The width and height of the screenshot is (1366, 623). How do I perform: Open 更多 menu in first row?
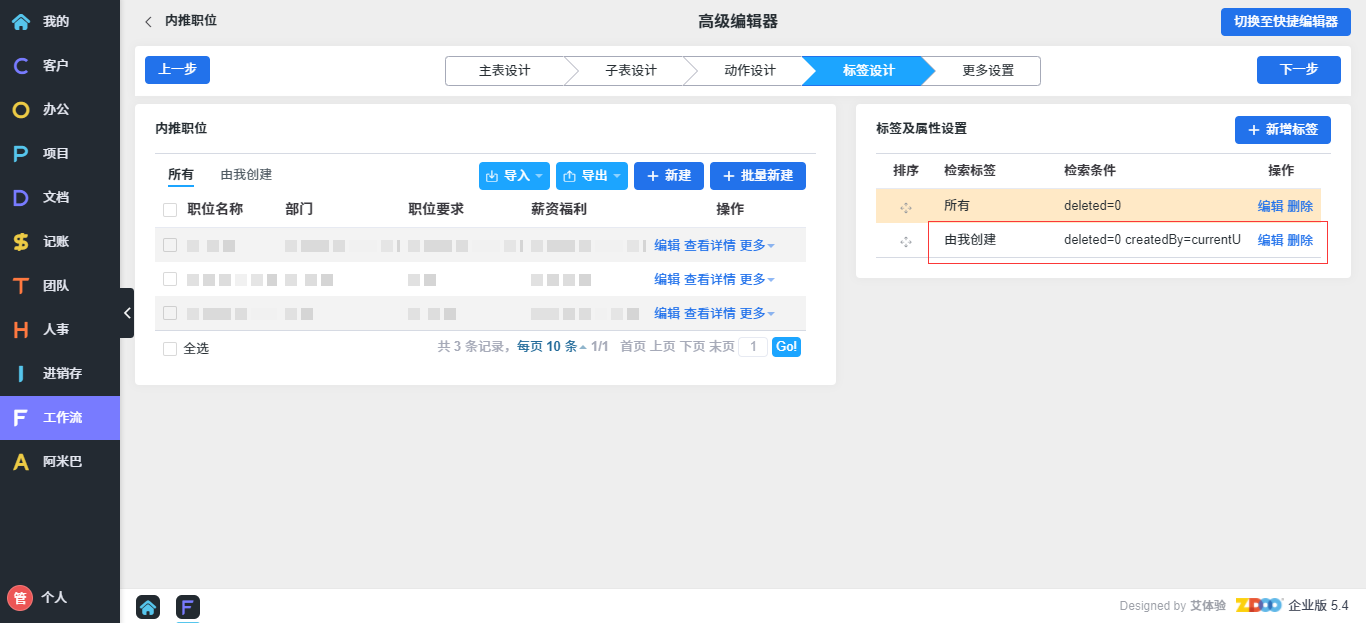(757, 245)
